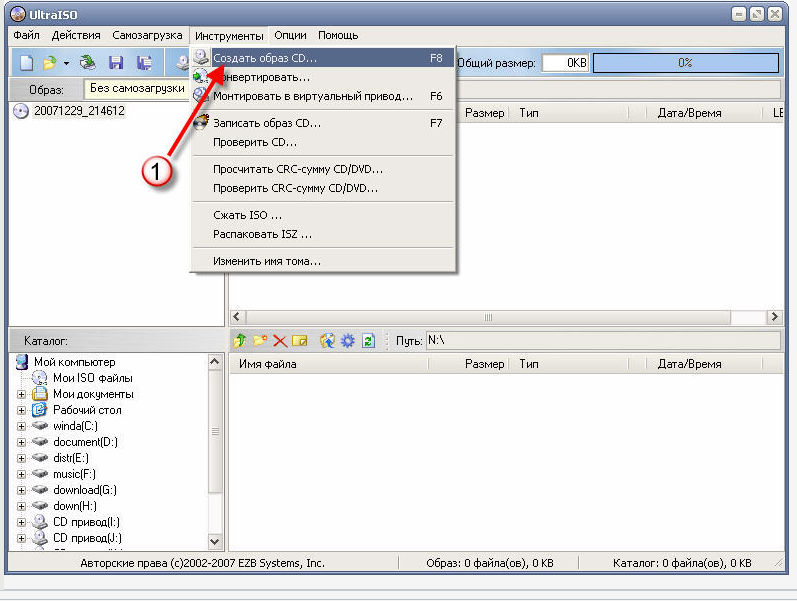Select the 20071229_214612 image tree node

[x=79, y=111]
